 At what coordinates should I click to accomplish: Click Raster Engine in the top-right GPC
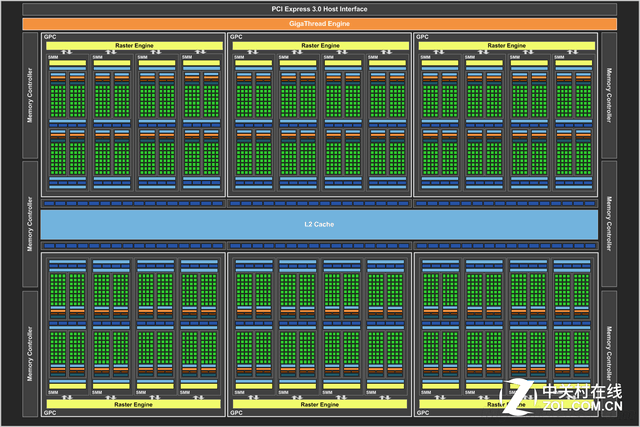[506, 46]
